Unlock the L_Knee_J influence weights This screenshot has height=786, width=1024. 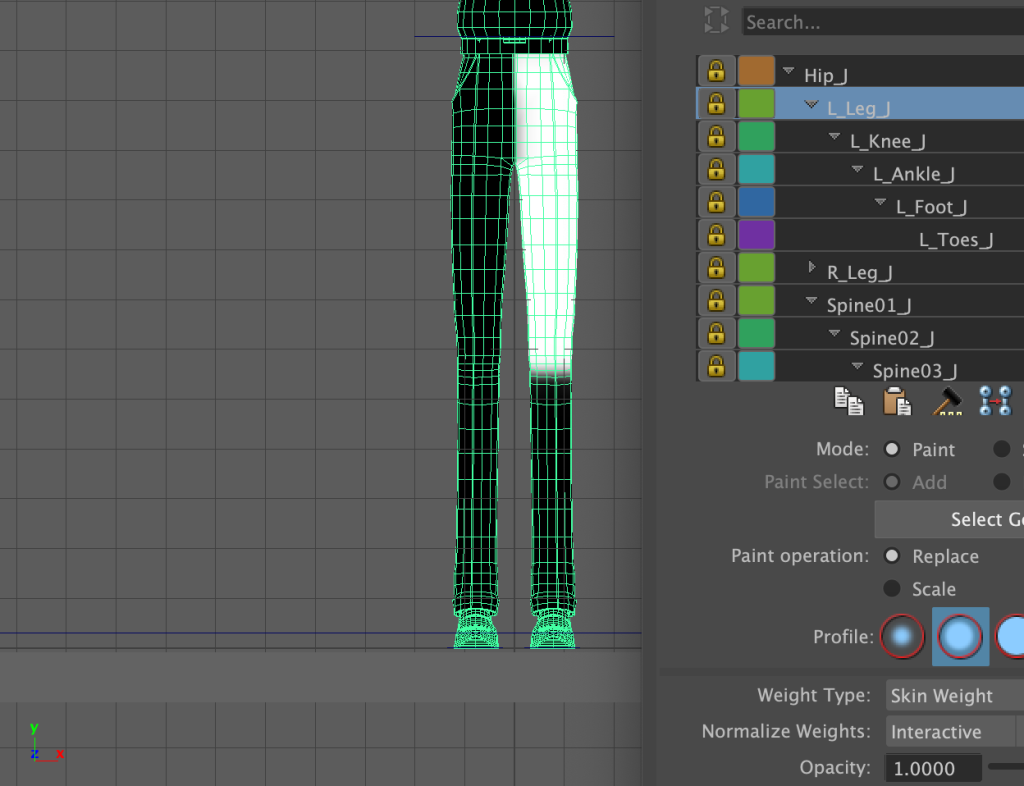[x=715, y=138]
